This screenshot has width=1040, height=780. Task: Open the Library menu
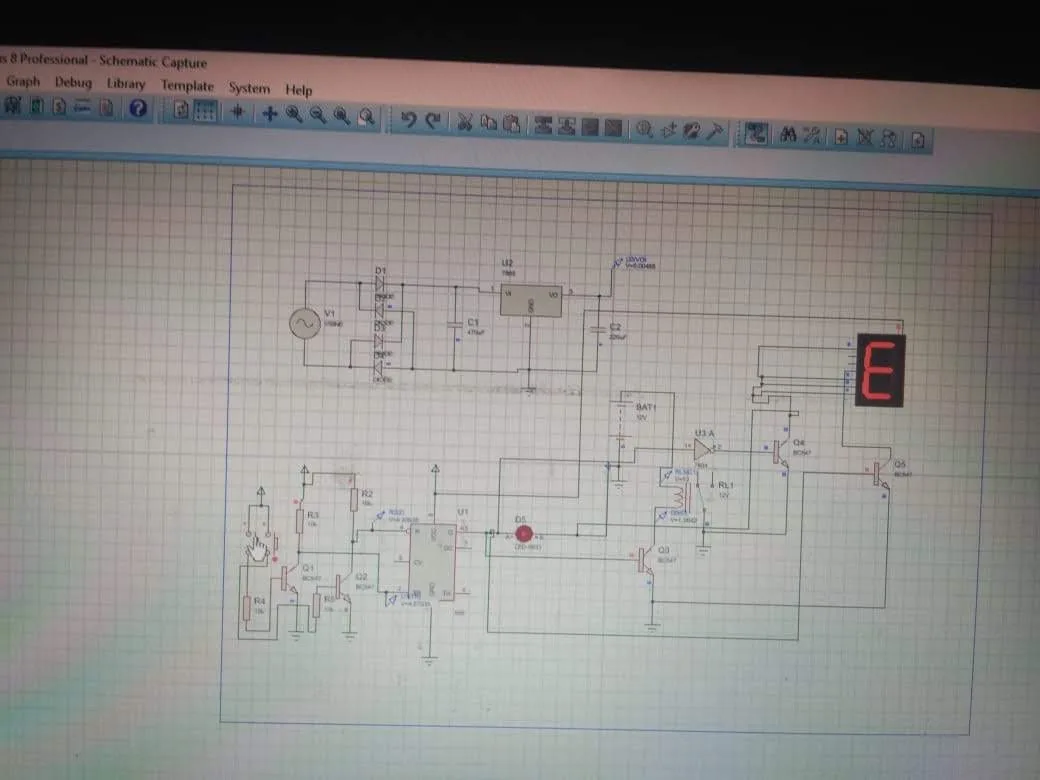pos(126,84)
